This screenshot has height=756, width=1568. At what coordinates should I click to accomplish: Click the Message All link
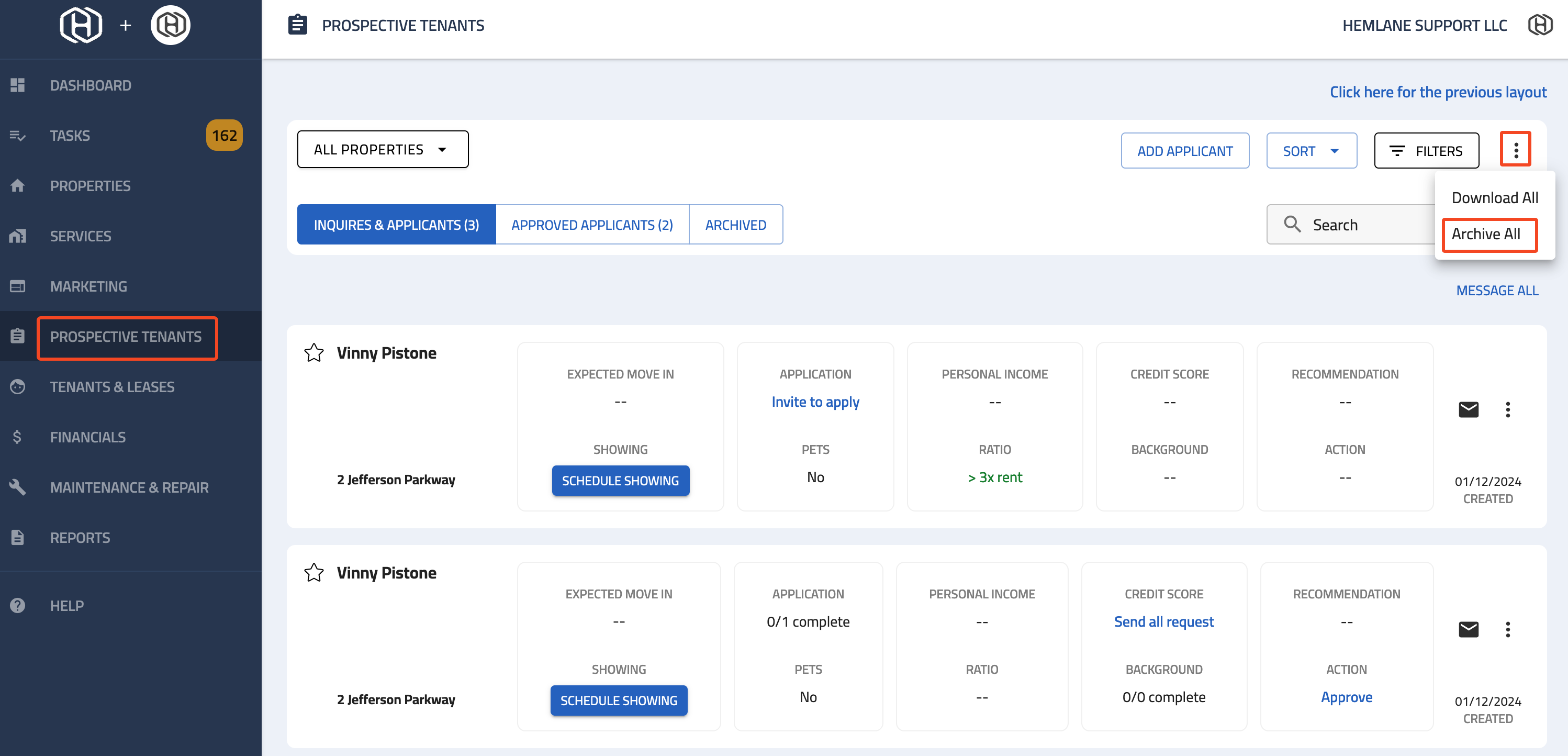tap(1497, 291)
